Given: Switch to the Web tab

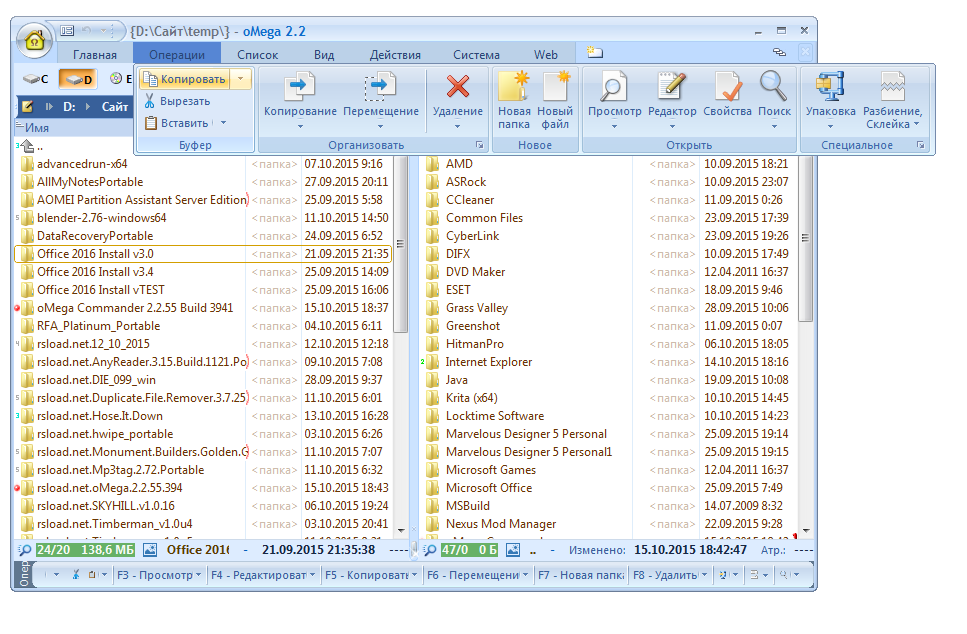Looking at the screenshot, I should pos(545,54).
